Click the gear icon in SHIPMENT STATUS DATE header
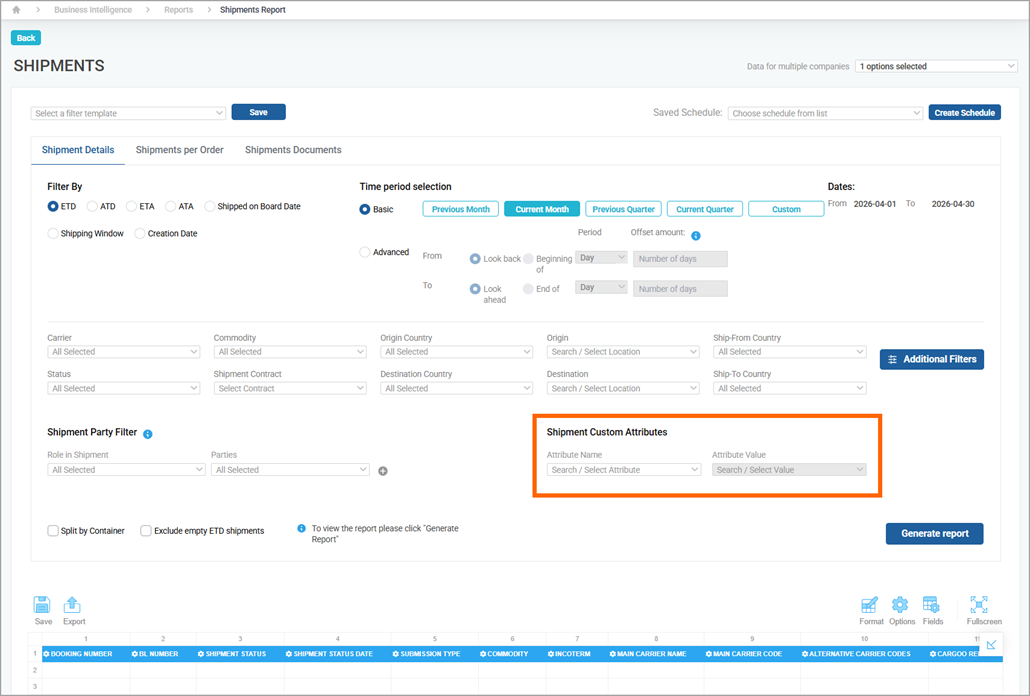The height and width of the screenshot is (696, 1030). (289, 654)
